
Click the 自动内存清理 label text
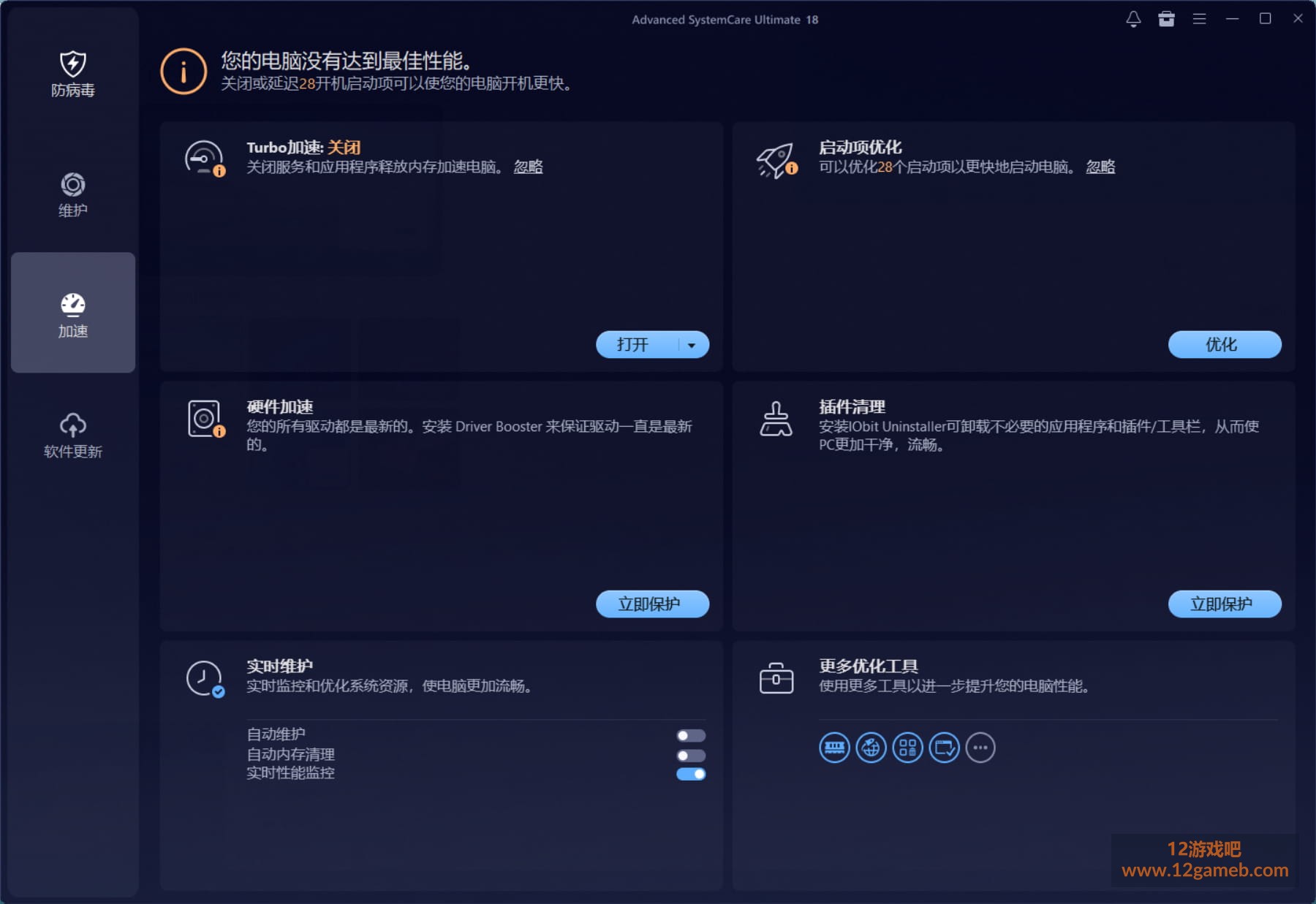291,753
